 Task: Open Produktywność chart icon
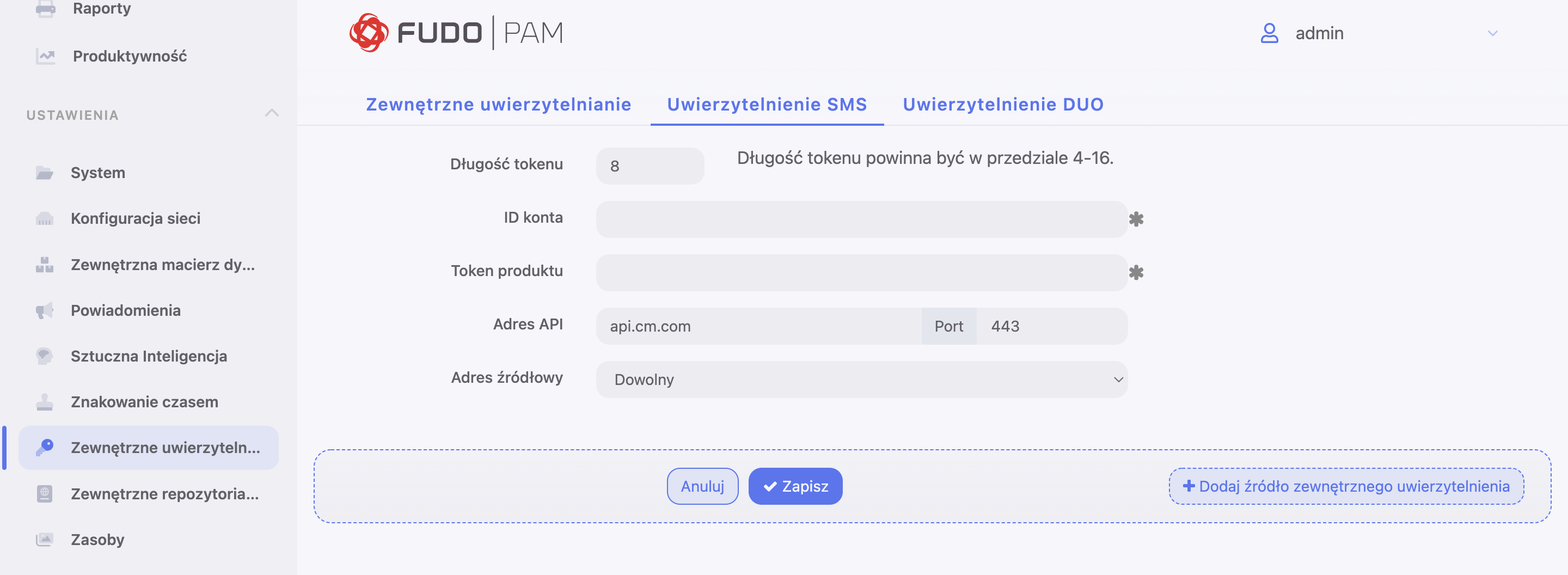[45, 57]
